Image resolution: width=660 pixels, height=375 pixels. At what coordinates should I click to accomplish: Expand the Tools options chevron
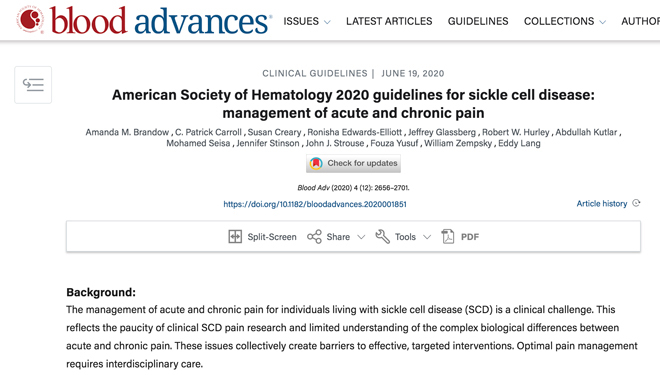427,237
